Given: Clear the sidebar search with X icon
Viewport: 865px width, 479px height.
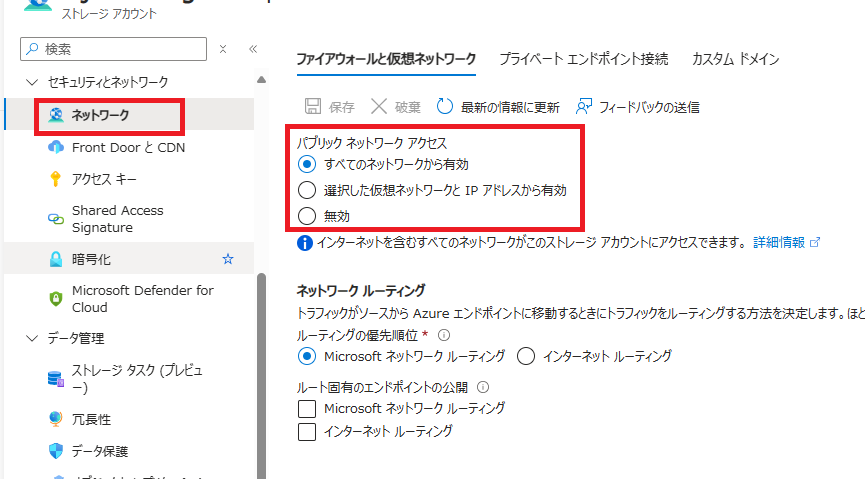Looking at the screenshot, I should pyautogui.click(x=223, y=49).
